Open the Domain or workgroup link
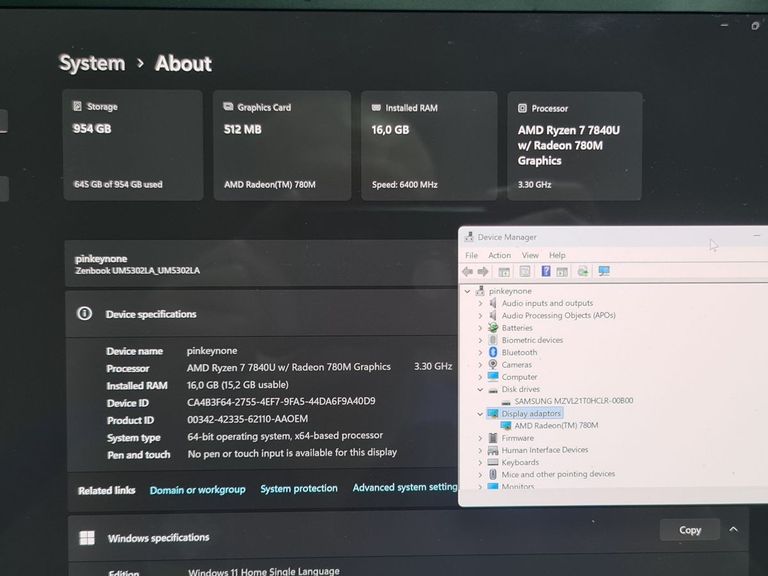The height and width of the screenshot is (576, 768). 197,490
